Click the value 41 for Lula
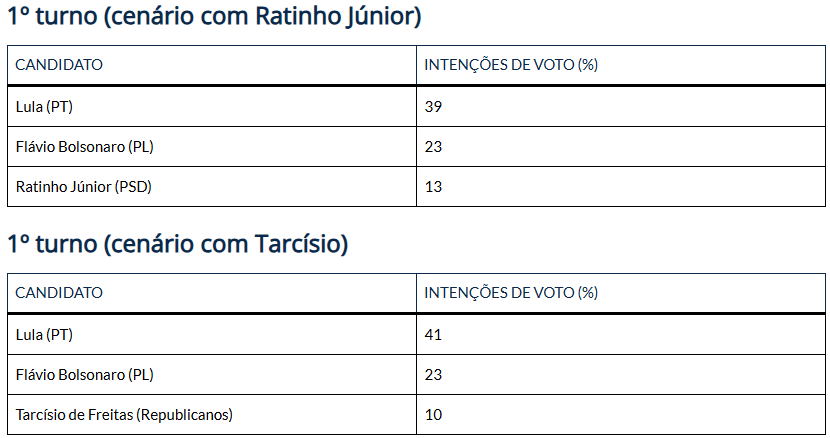Screen dimensions: 830x438 [433, 334]
